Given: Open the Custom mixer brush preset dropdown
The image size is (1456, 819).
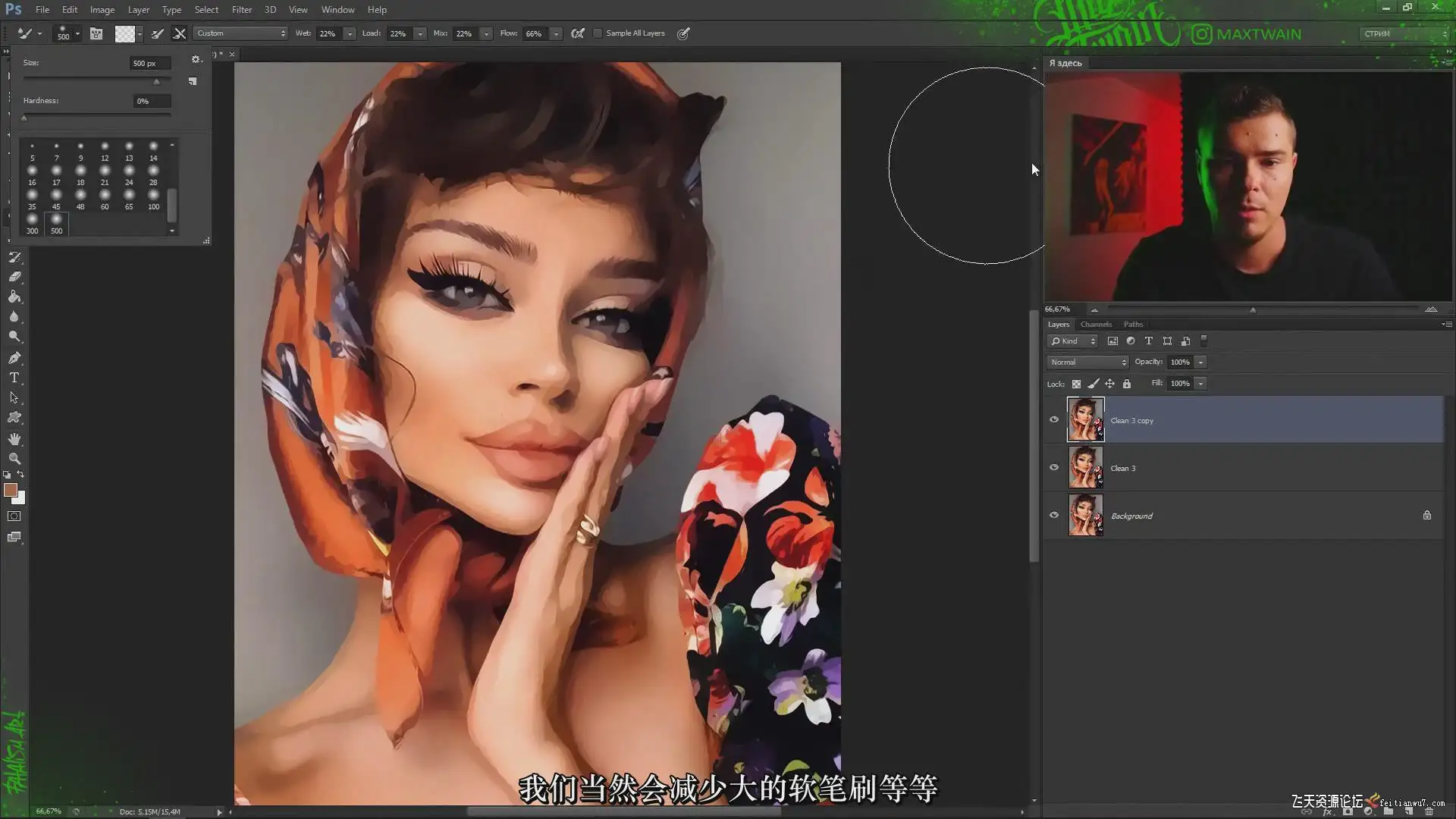Looking at the screenshot, I should click(240, 33).
